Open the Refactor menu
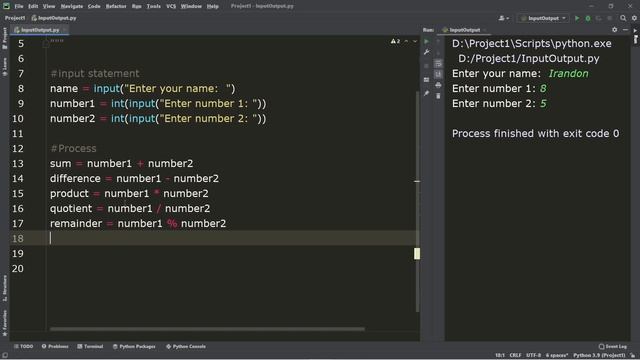The image size is (640, 360). [116, 6]
